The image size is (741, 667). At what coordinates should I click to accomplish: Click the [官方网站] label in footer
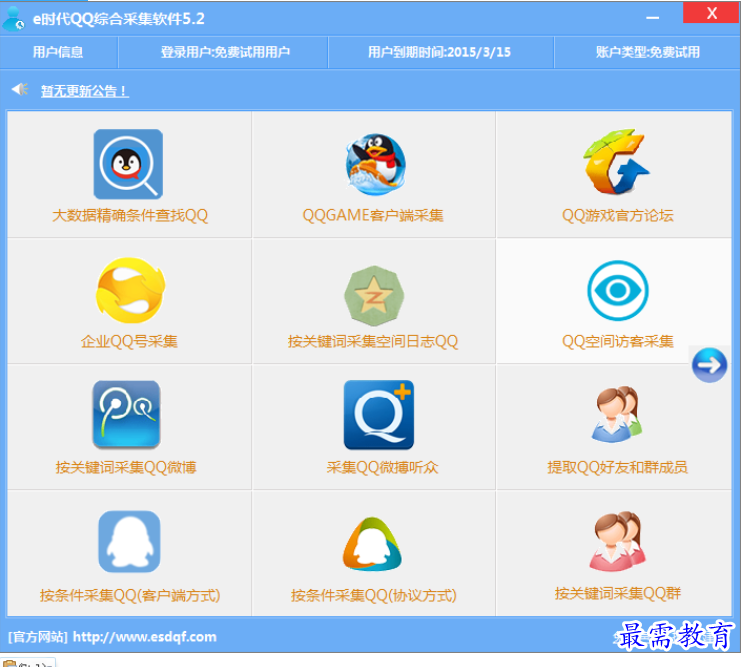click(x=37, y=637)
